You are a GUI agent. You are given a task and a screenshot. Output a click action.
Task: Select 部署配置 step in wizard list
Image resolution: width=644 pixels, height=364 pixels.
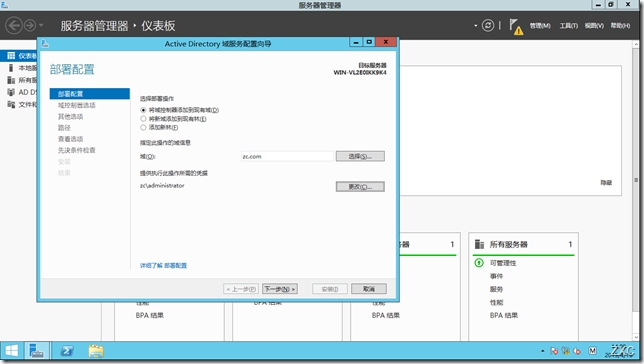pos(90,94)
